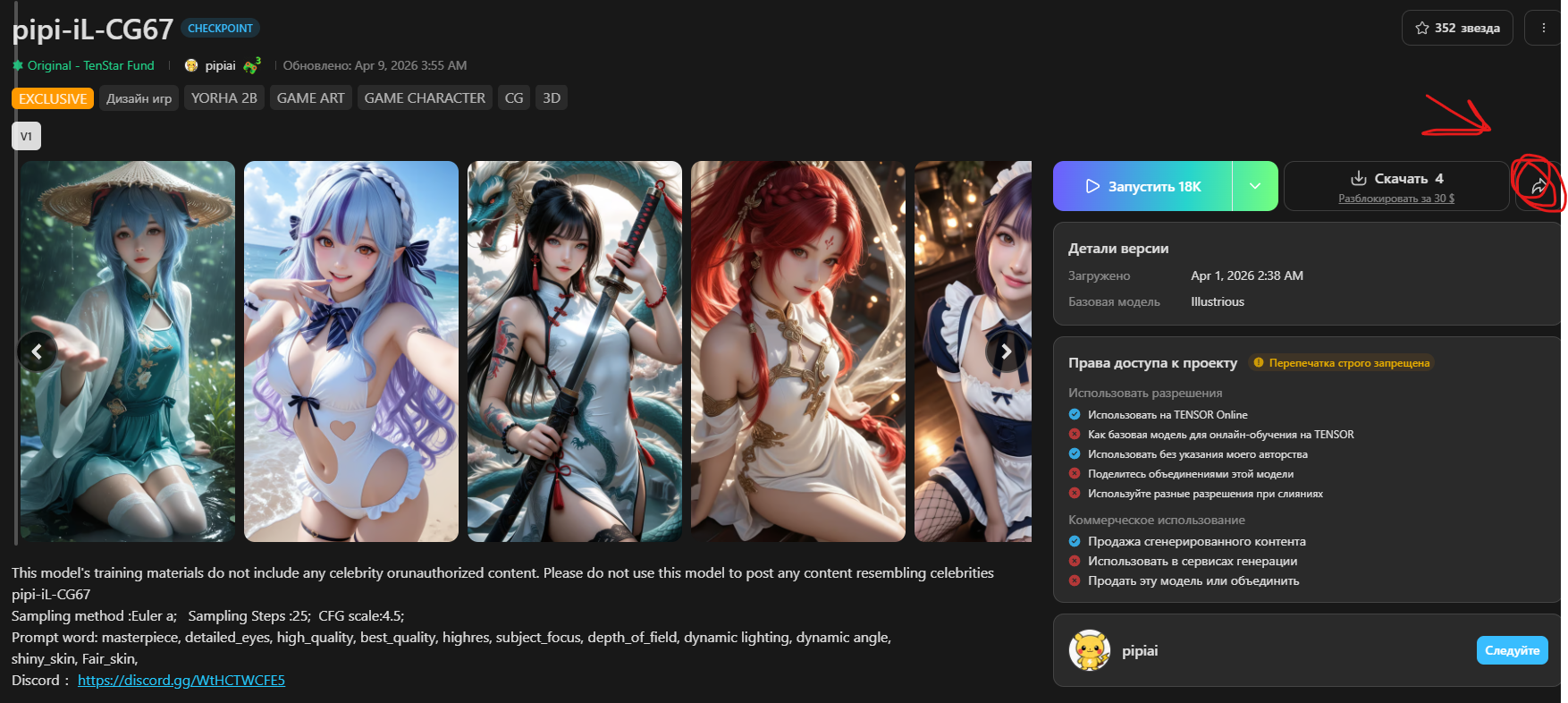Image resolution: width=1568 pixels, height=703 pixels.
Task: Open the three-dot more options menu
Action: (1544, 28)
